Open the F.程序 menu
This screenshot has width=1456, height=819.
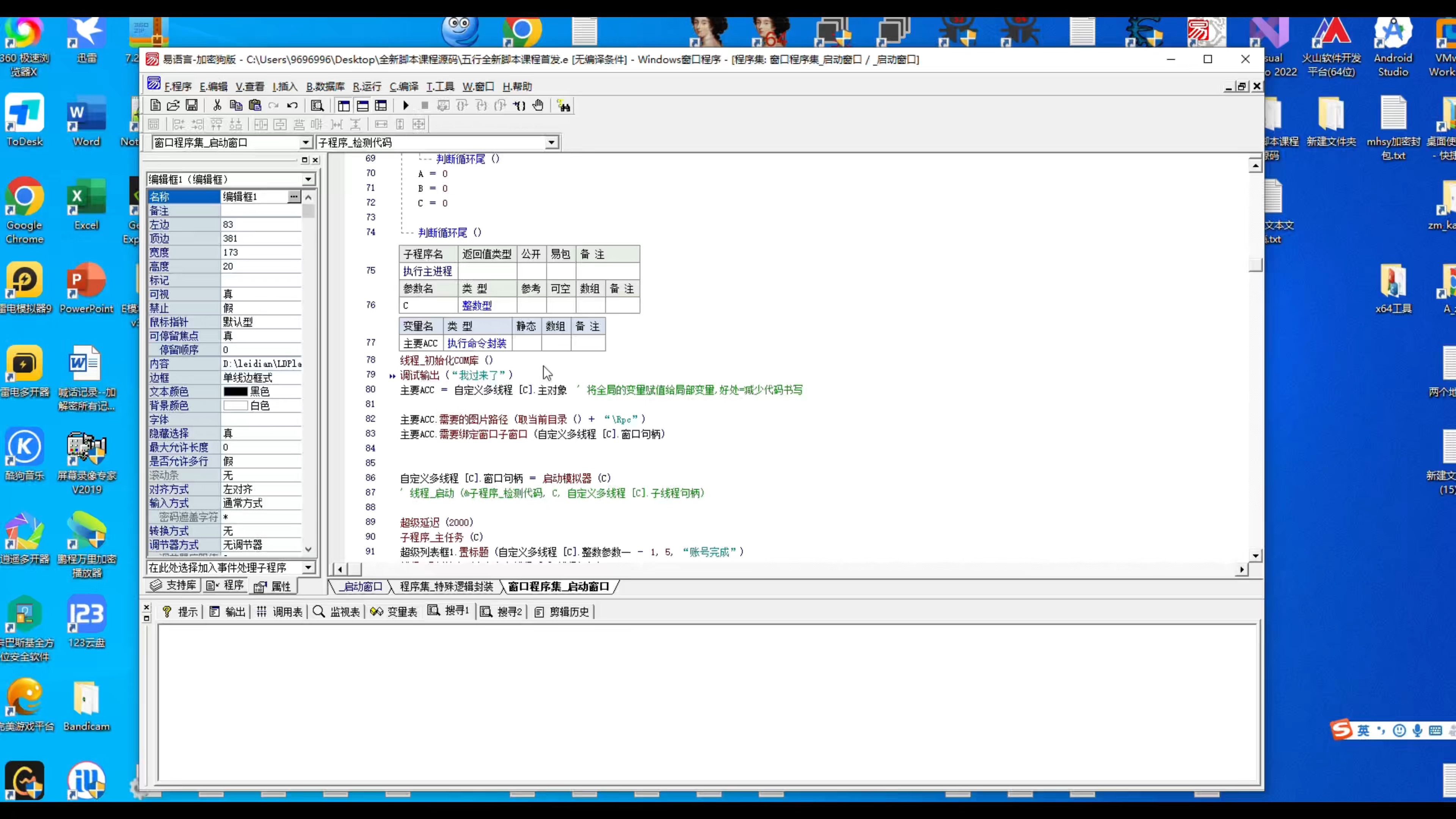pyautogui.click(x=178, y=86)
